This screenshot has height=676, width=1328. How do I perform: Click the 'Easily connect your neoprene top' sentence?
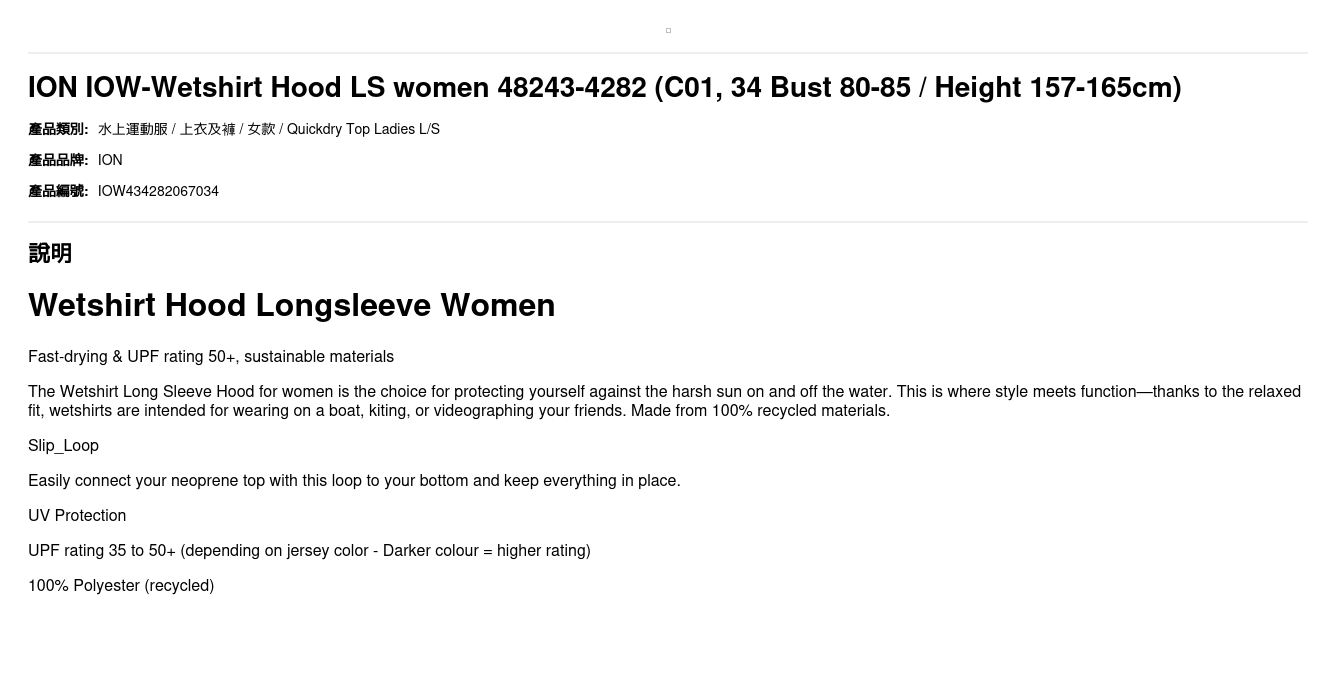[354, 481]
